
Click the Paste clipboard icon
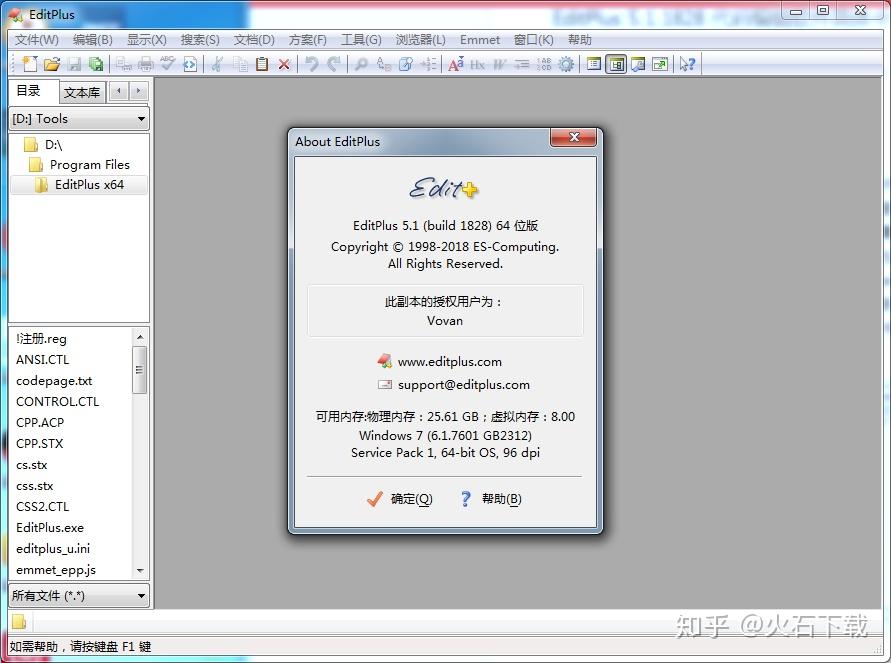262,64
